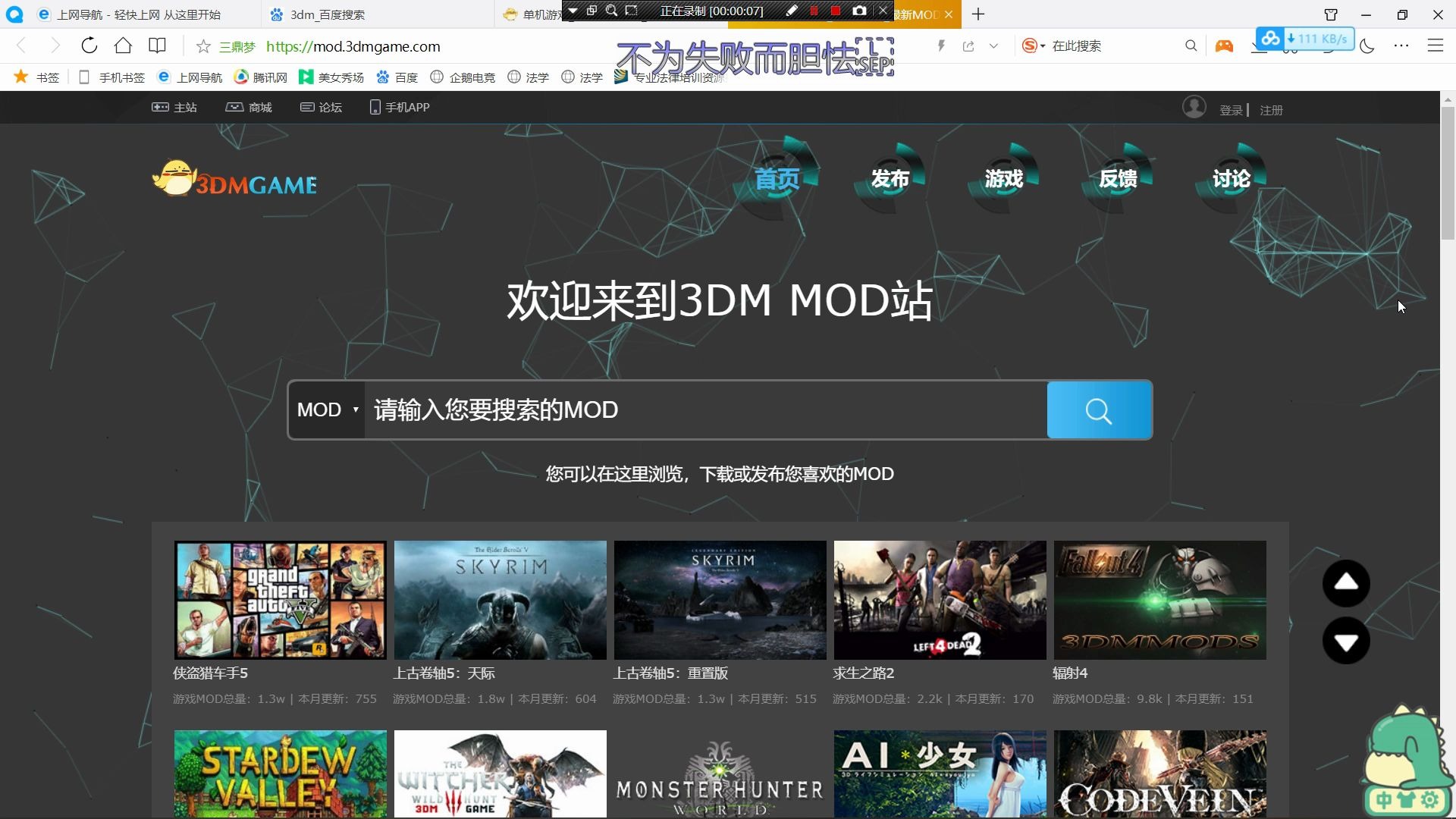
Task: Open the 手机书签 bookmark
Action: (112, 77)
